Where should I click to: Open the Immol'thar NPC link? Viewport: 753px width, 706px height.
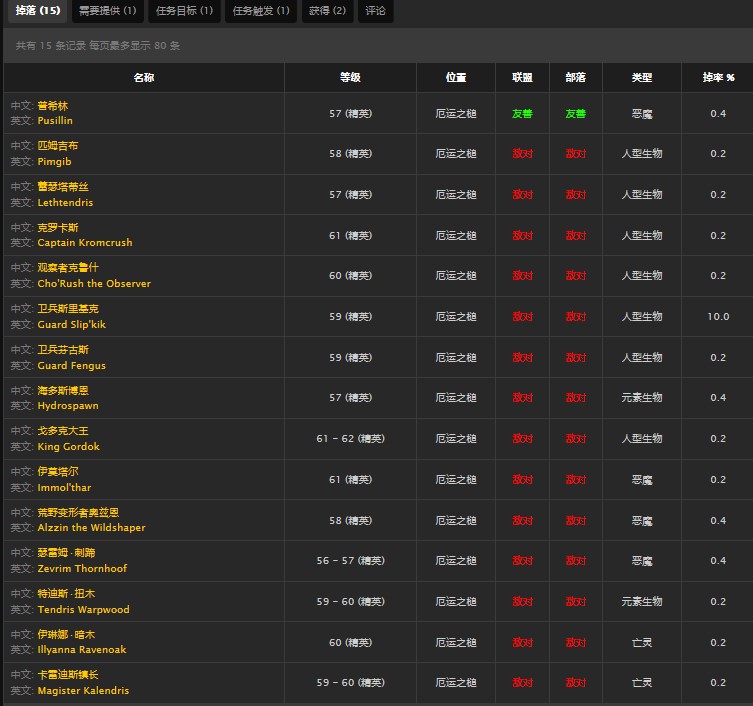point(65,488)
